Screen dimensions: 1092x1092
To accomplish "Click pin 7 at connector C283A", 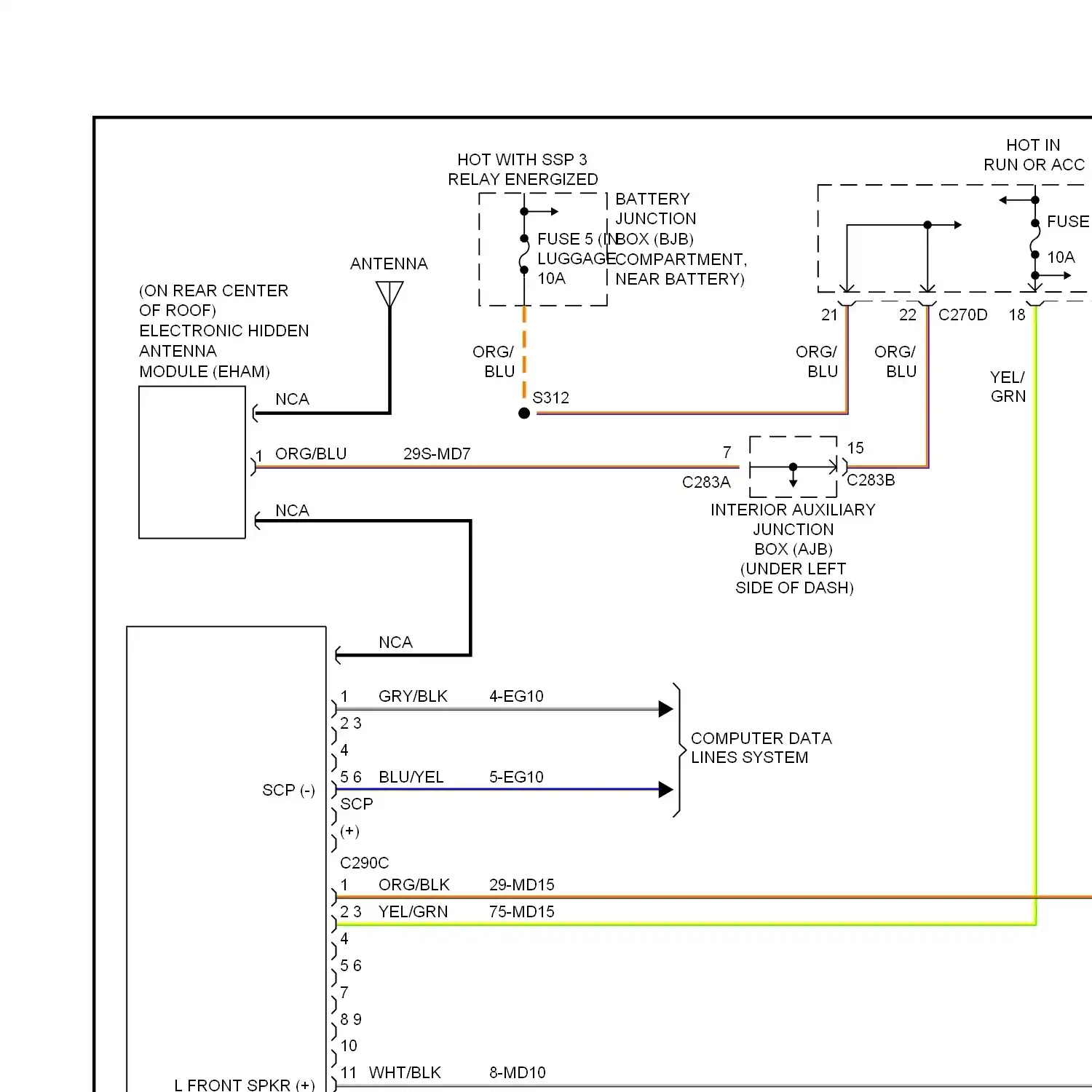I will [727, 452].
